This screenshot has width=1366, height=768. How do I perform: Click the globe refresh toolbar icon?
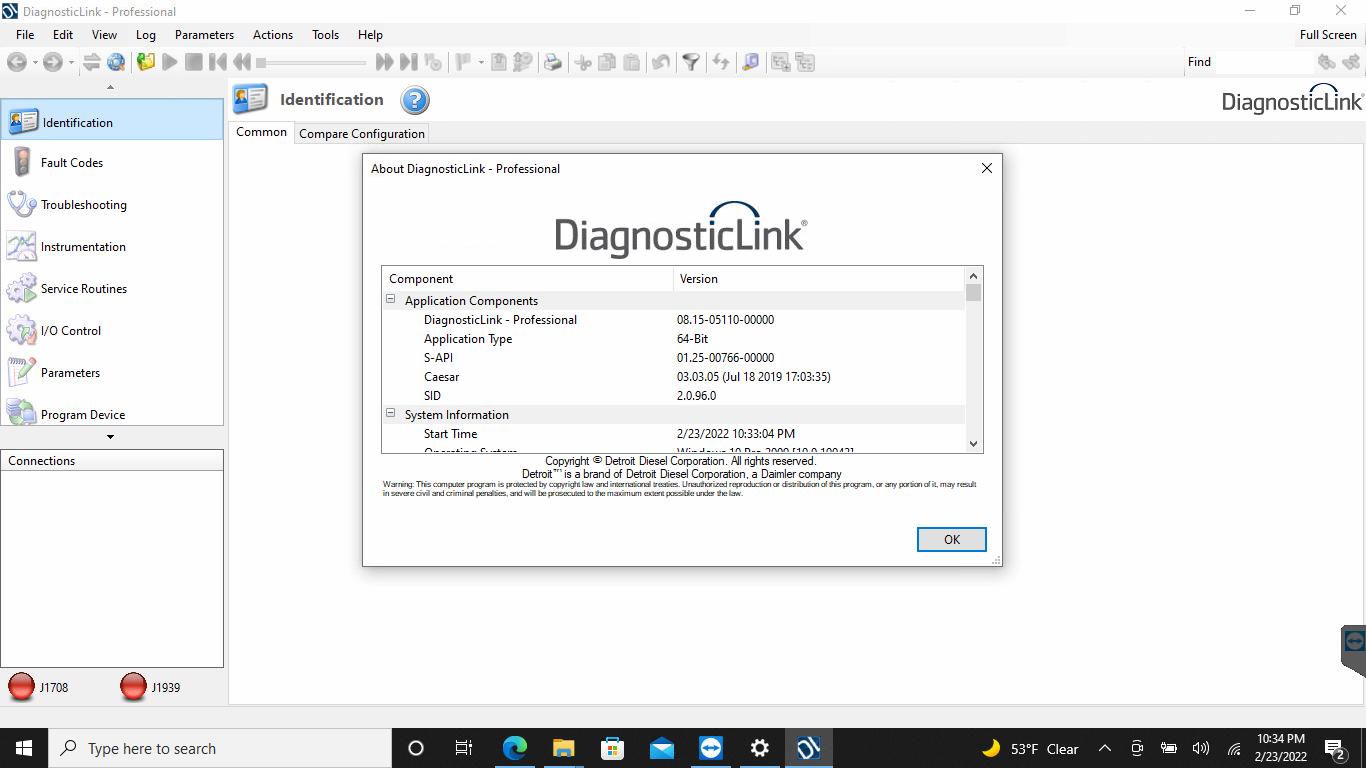116,62
